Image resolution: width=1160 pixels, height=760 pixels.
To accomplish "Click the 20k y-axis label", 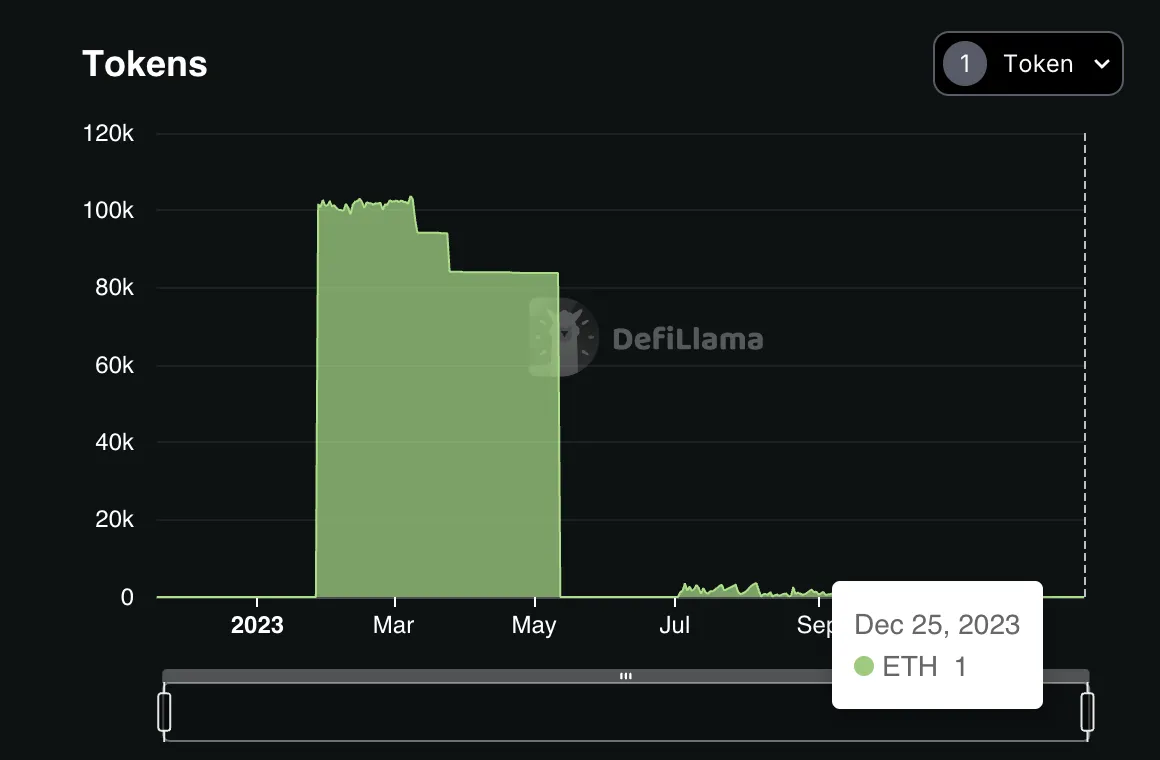I will coord(113,520).
